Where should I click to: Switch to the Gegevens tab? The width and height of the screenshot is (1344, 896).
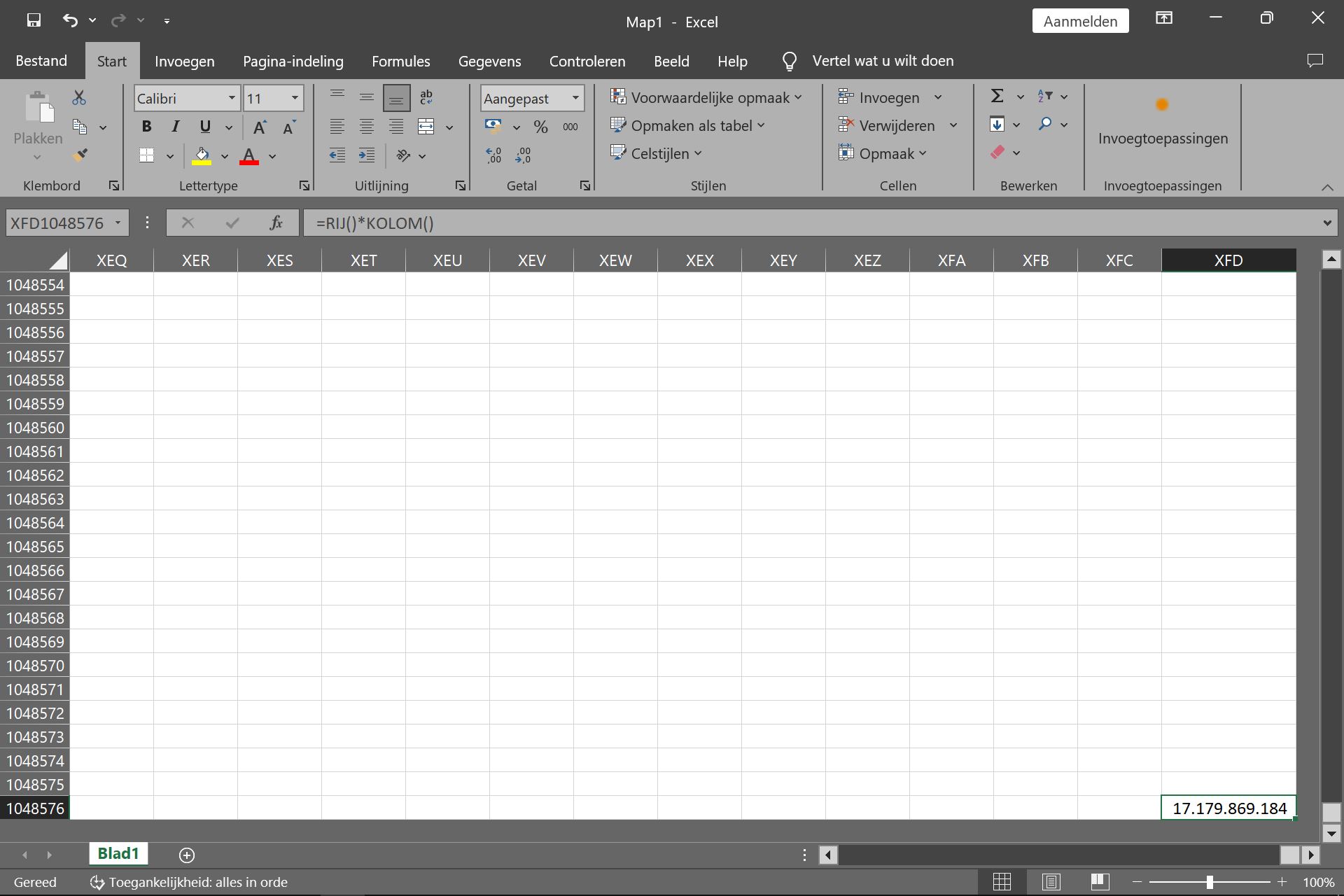(490, 61)
